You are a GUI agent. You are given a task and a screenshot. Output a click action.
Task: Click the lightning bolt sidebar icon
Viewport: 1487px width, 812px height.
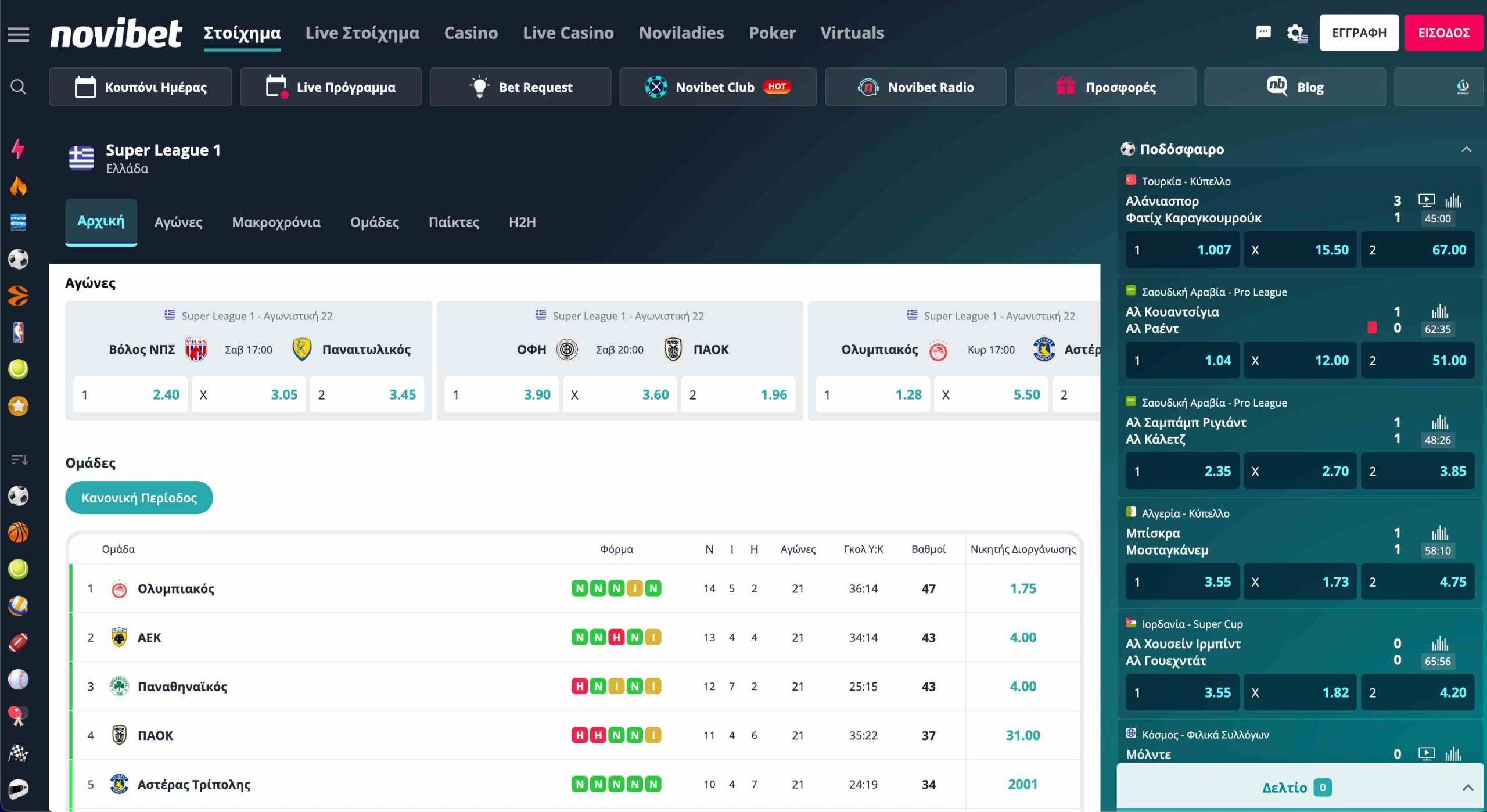18,149
